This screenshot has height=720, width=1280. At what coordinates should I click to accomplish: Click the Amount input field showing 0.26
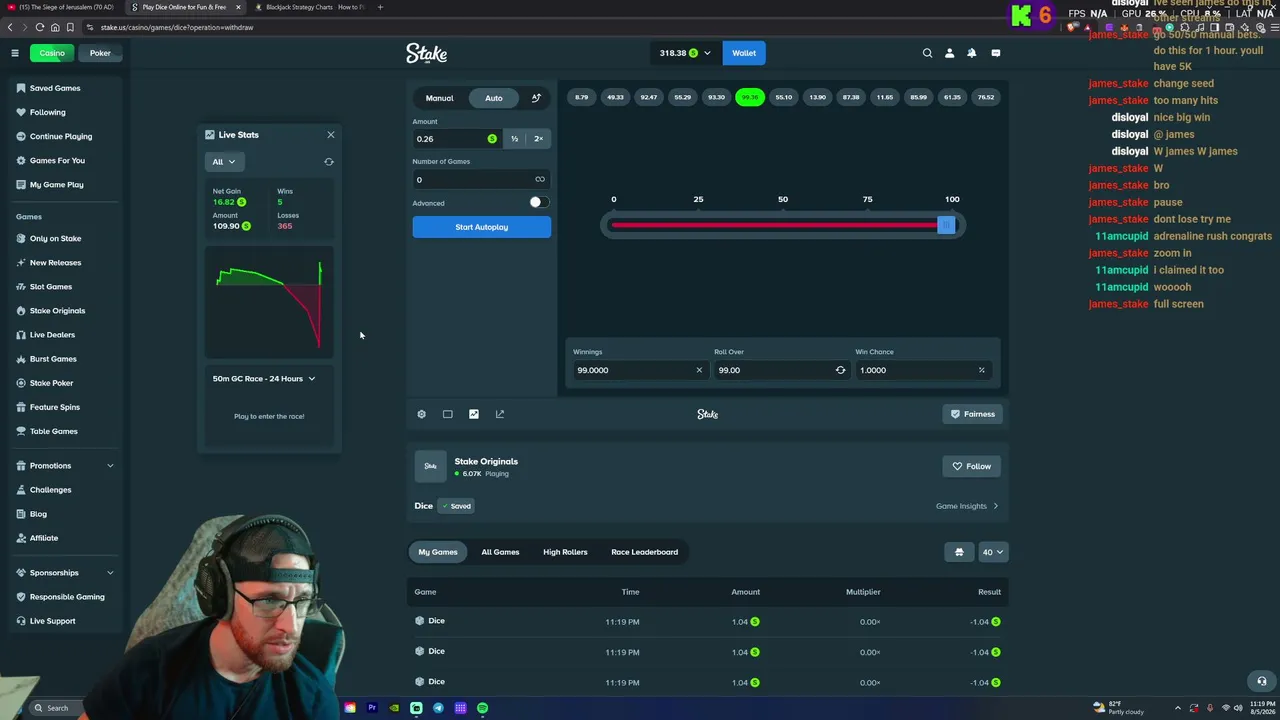tap(456, 139)
